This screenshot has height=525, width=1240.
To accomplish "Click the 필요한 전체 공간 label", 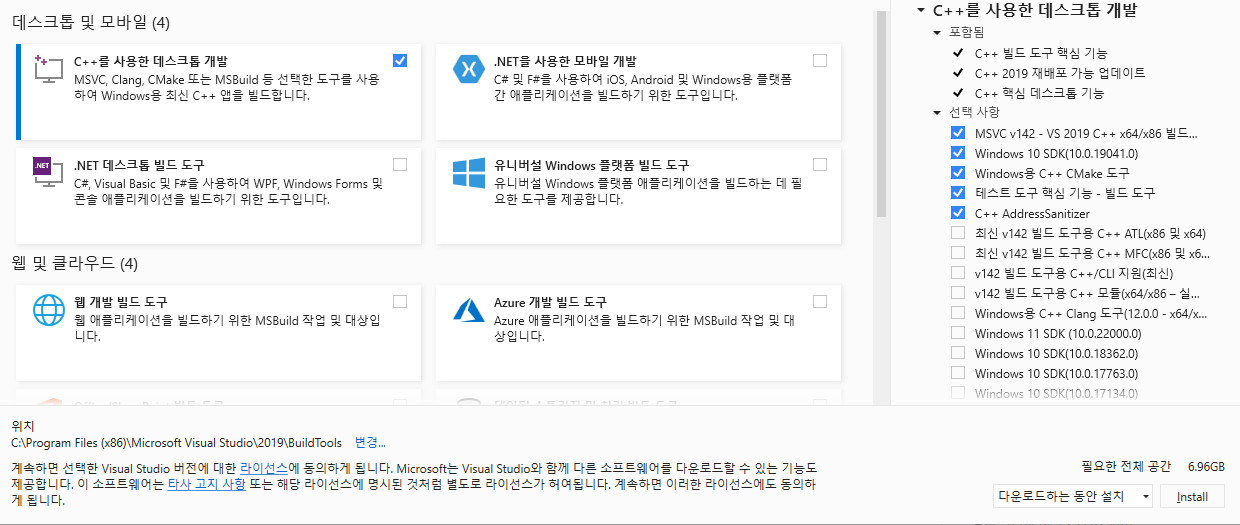I will pyautogui.click(x=1126, y=467).
